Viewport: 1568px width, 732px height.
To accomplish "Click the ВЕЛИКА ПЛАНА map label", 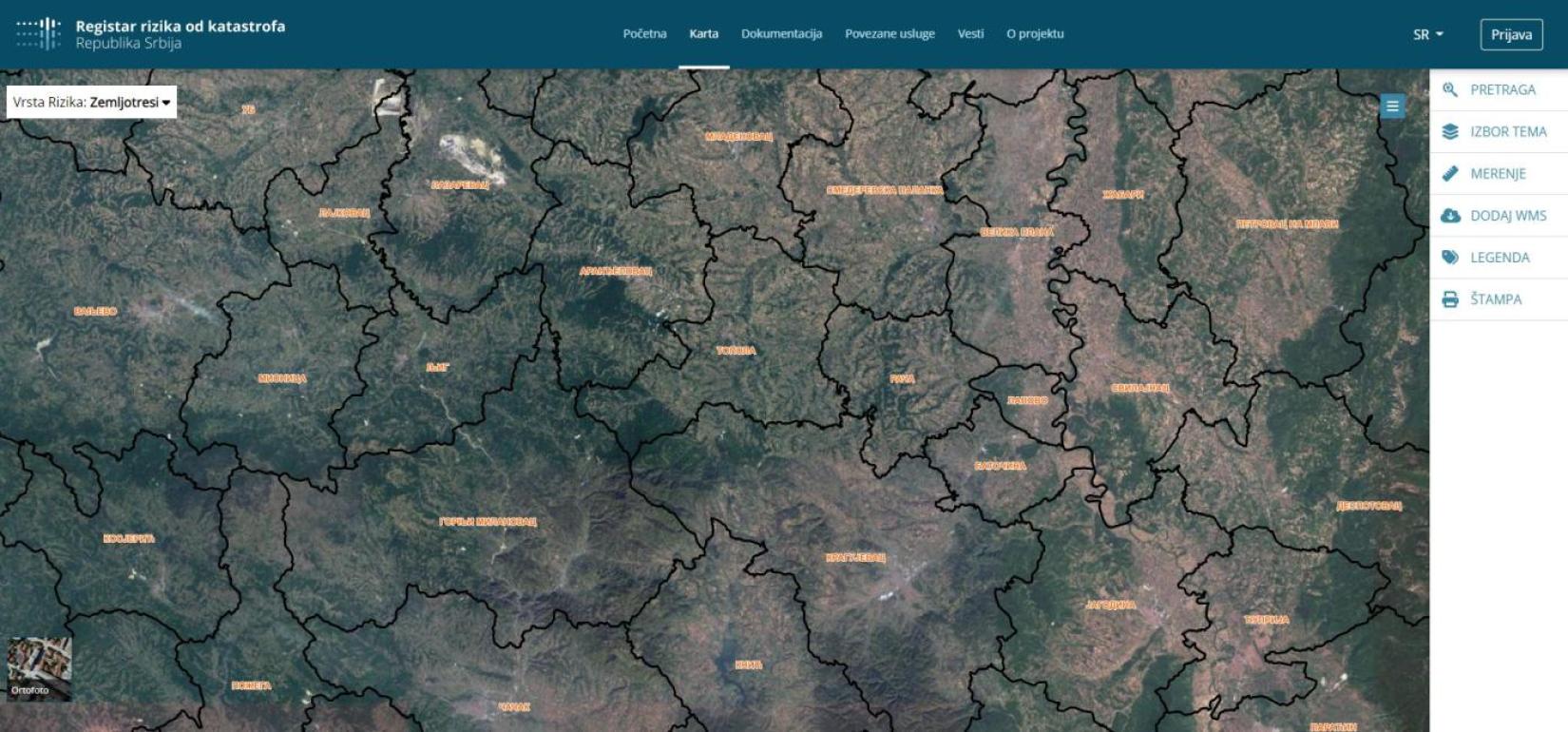I will [1017, 232].
